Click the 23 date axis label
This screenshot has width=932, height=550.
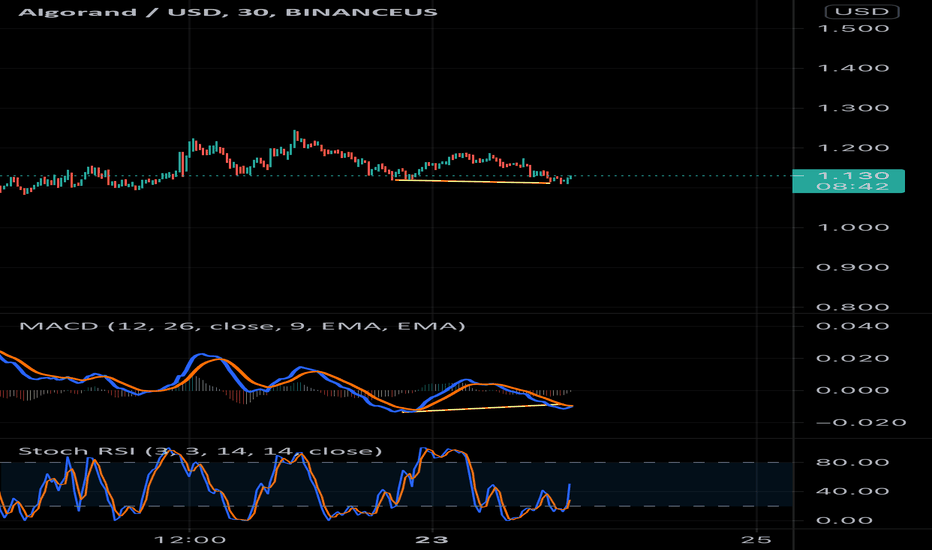tap(432, 540)
